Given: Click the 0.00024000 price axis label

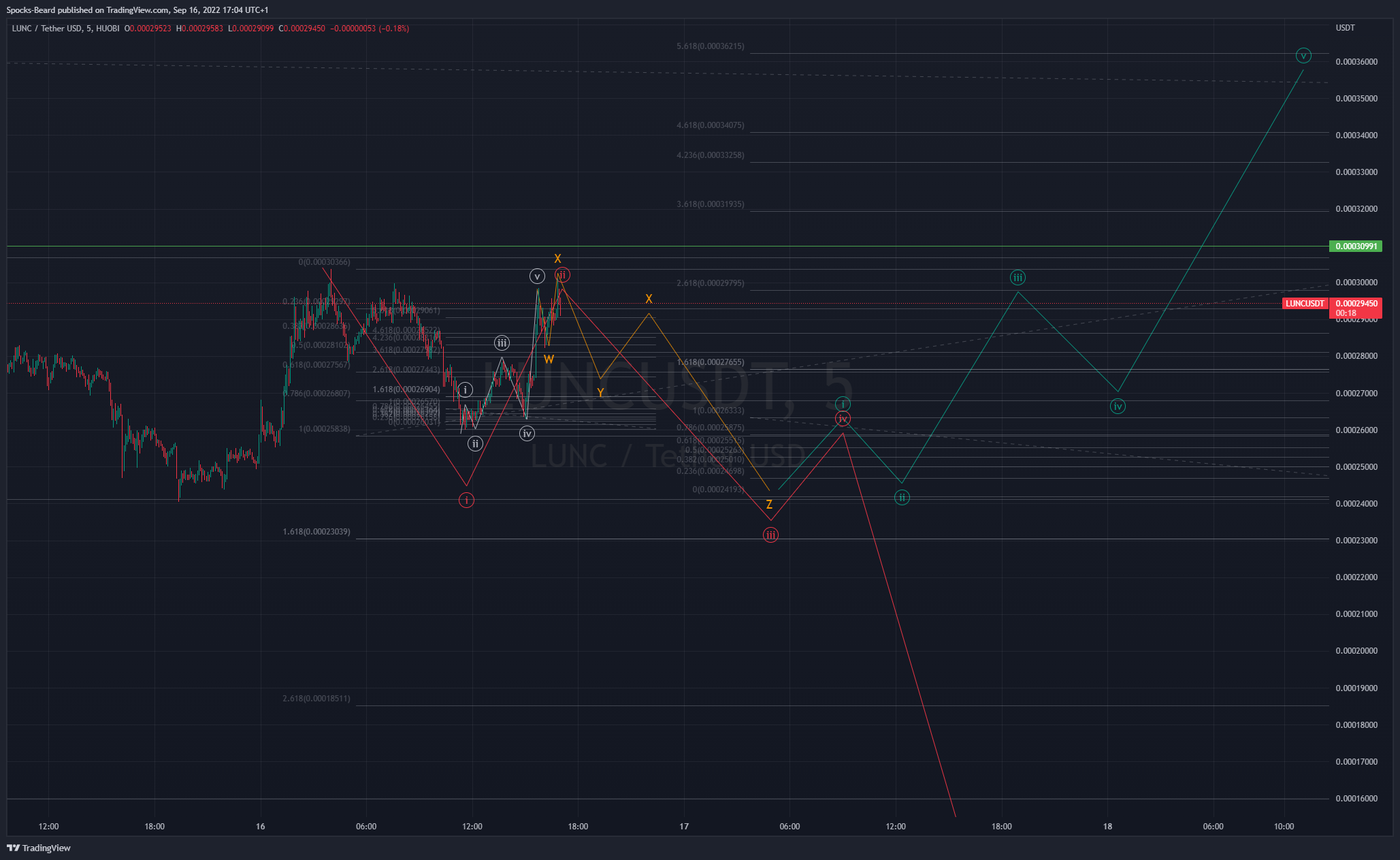Looking at the screenshot, I should click(1356, 504).
